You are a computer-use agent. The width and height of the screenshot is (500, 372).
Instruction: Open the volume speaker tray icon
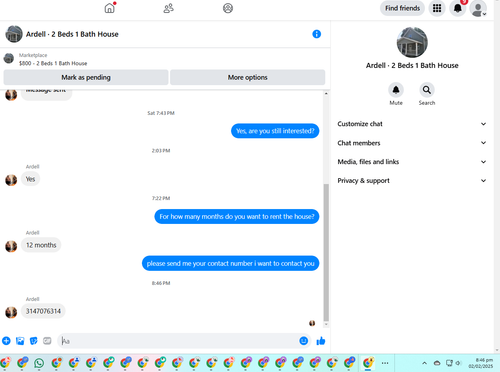(x=458, y=363)
